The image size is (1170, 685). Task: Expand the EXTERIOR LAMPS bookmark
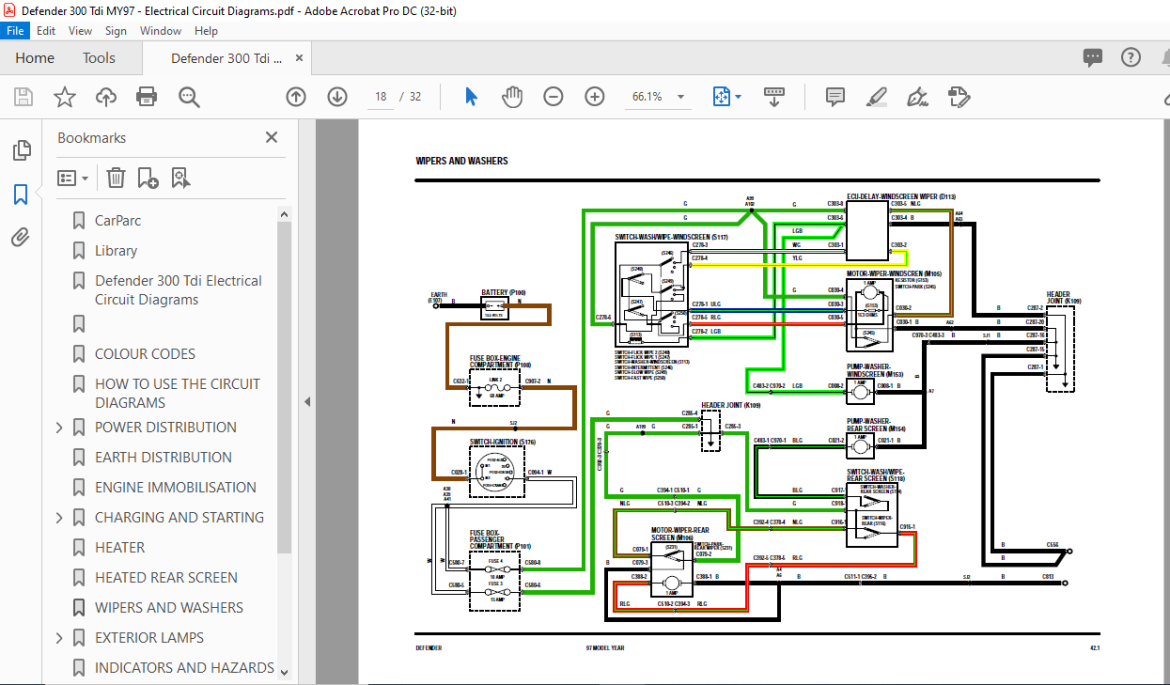pos(59,638)
